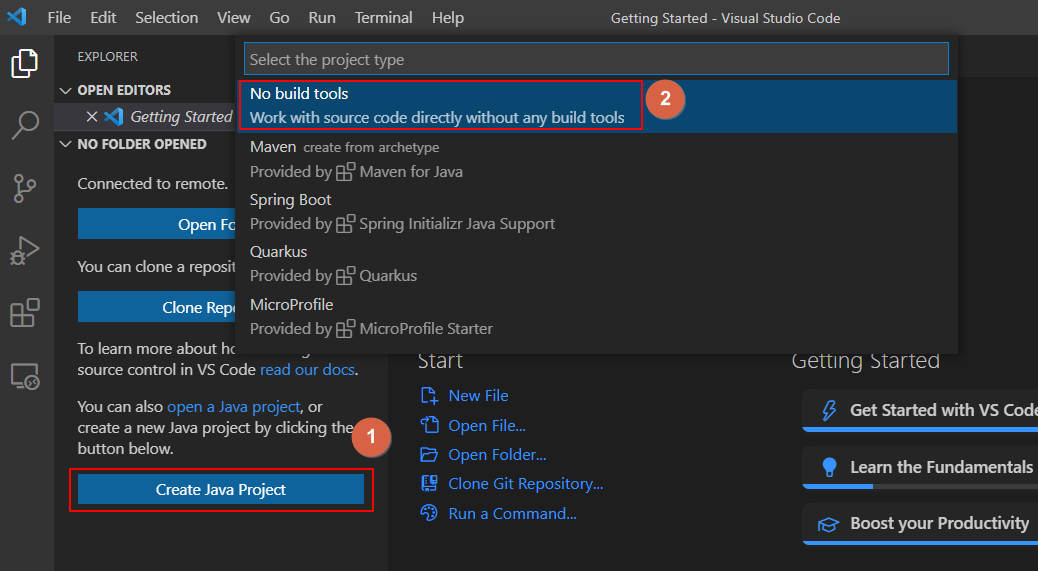The image size is (1038, 571).
Task: Close the Getting Started editor entry
Action: tap(92, 116)
